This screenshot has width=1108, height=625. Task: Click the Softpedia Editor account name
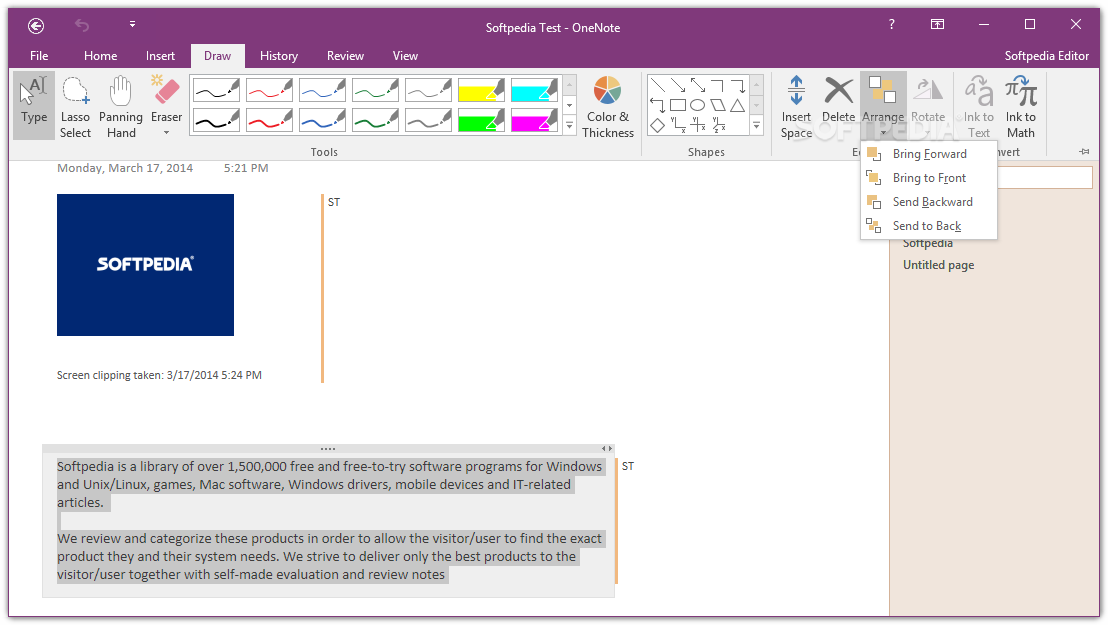[x=1047, y=56]
